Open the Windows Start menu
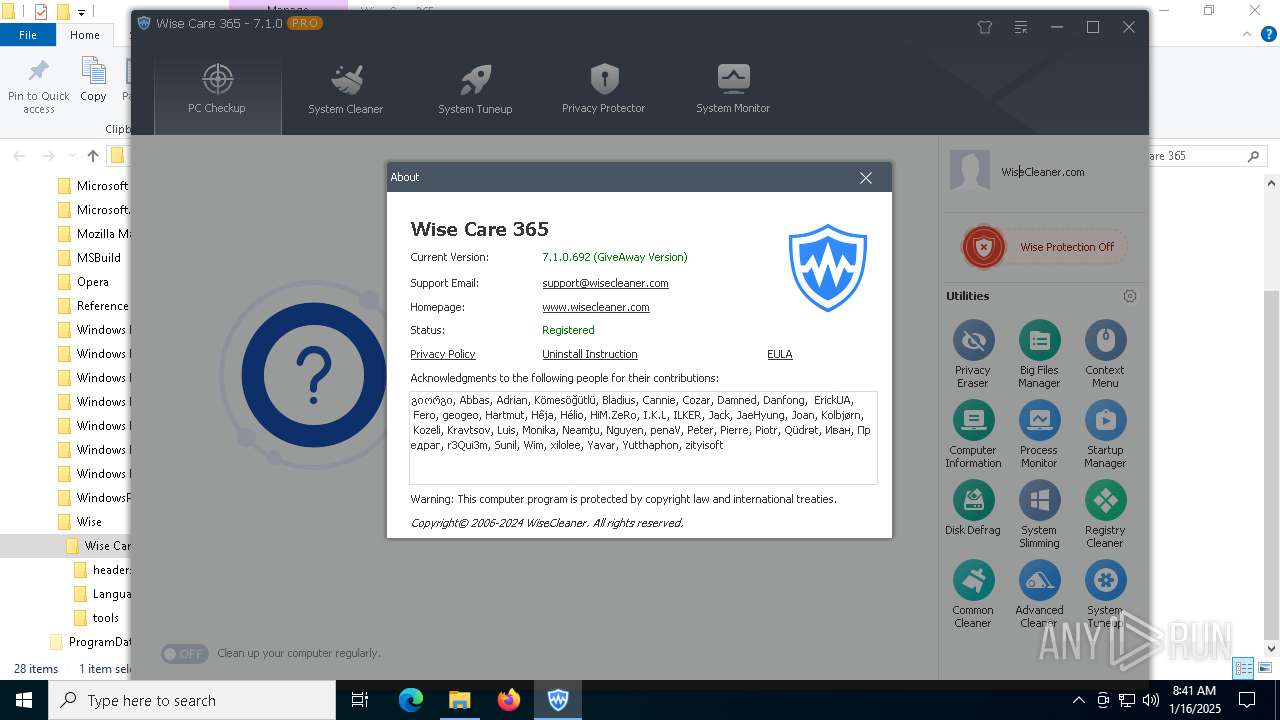The image size is (1280, 720). tap(23, 700)
